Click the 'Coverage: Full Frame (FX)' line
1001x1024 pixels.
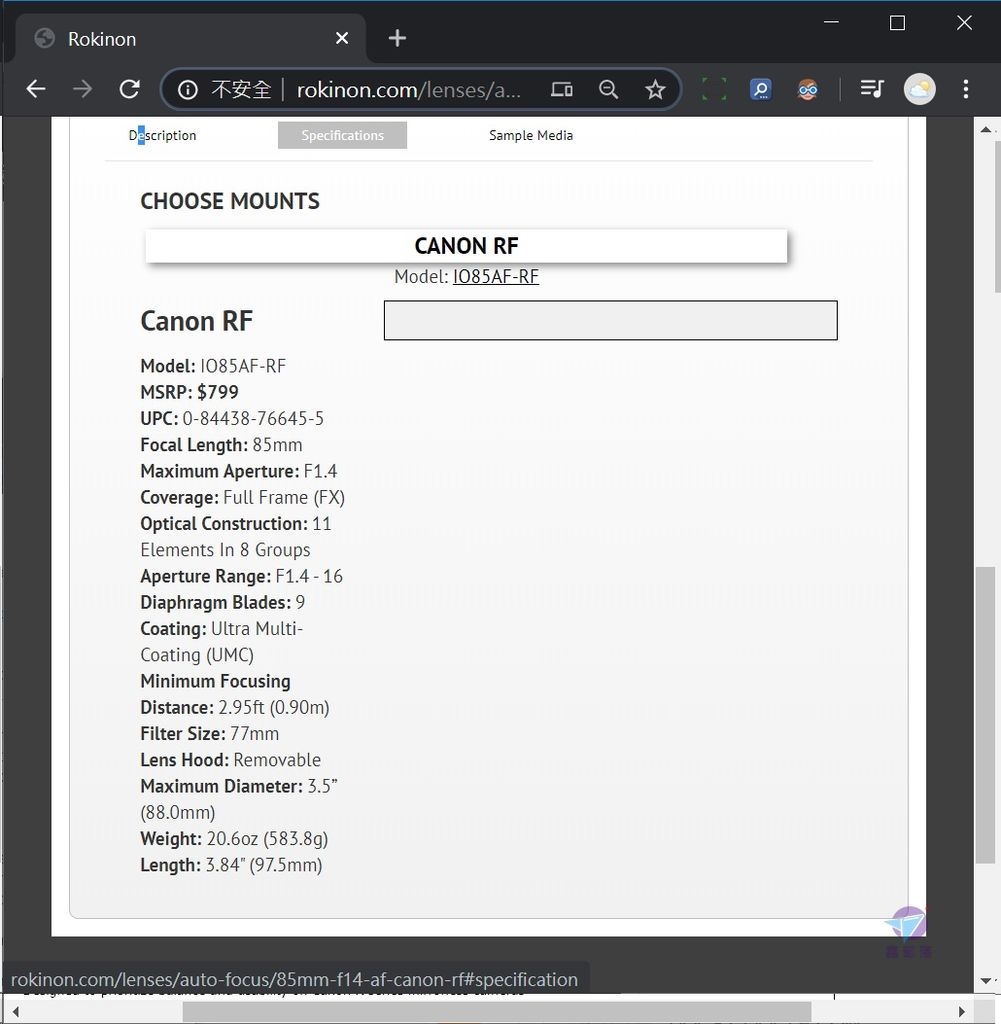click(x=242, y=498)
